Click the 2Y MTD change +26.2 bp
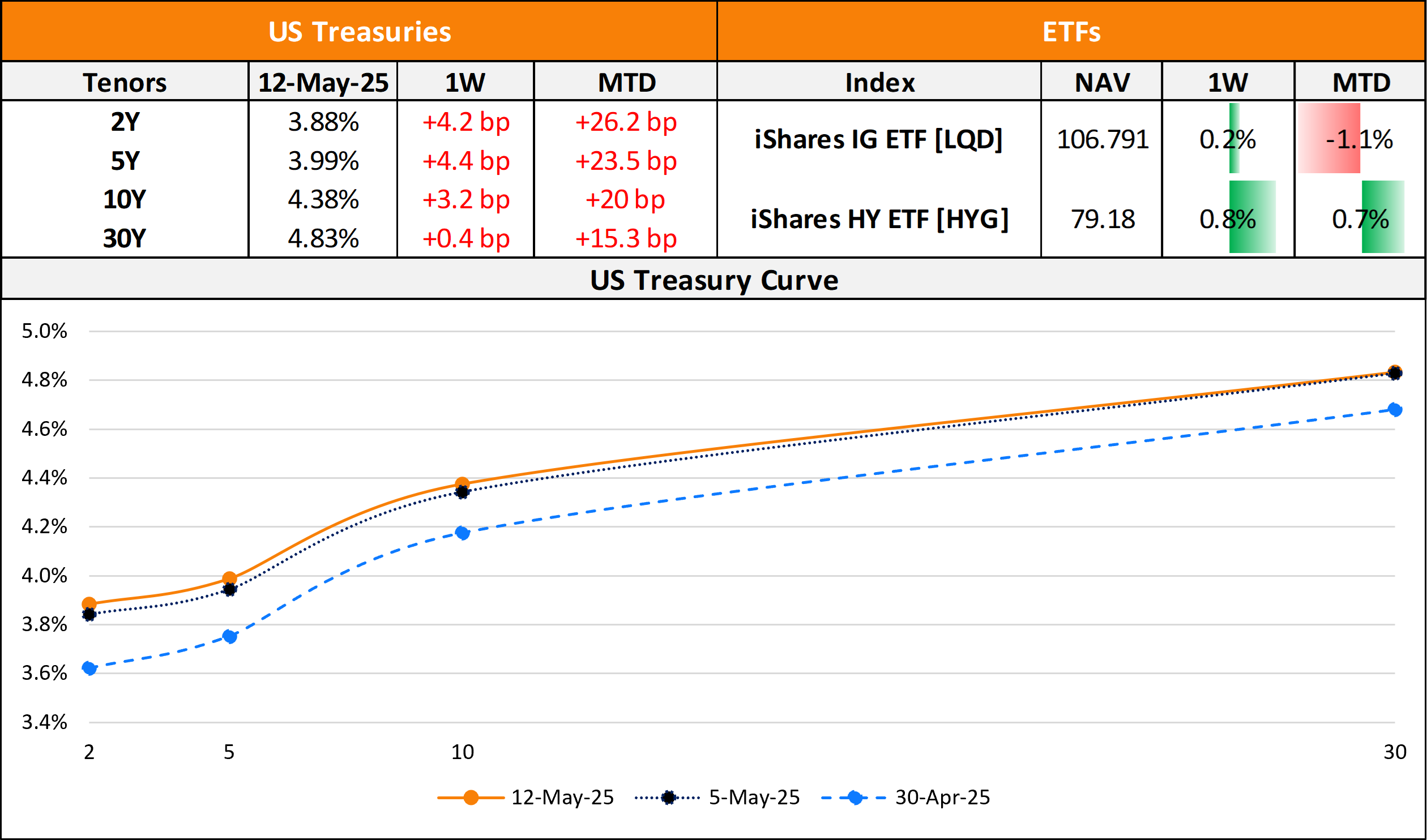 click(x=626, y=122)
